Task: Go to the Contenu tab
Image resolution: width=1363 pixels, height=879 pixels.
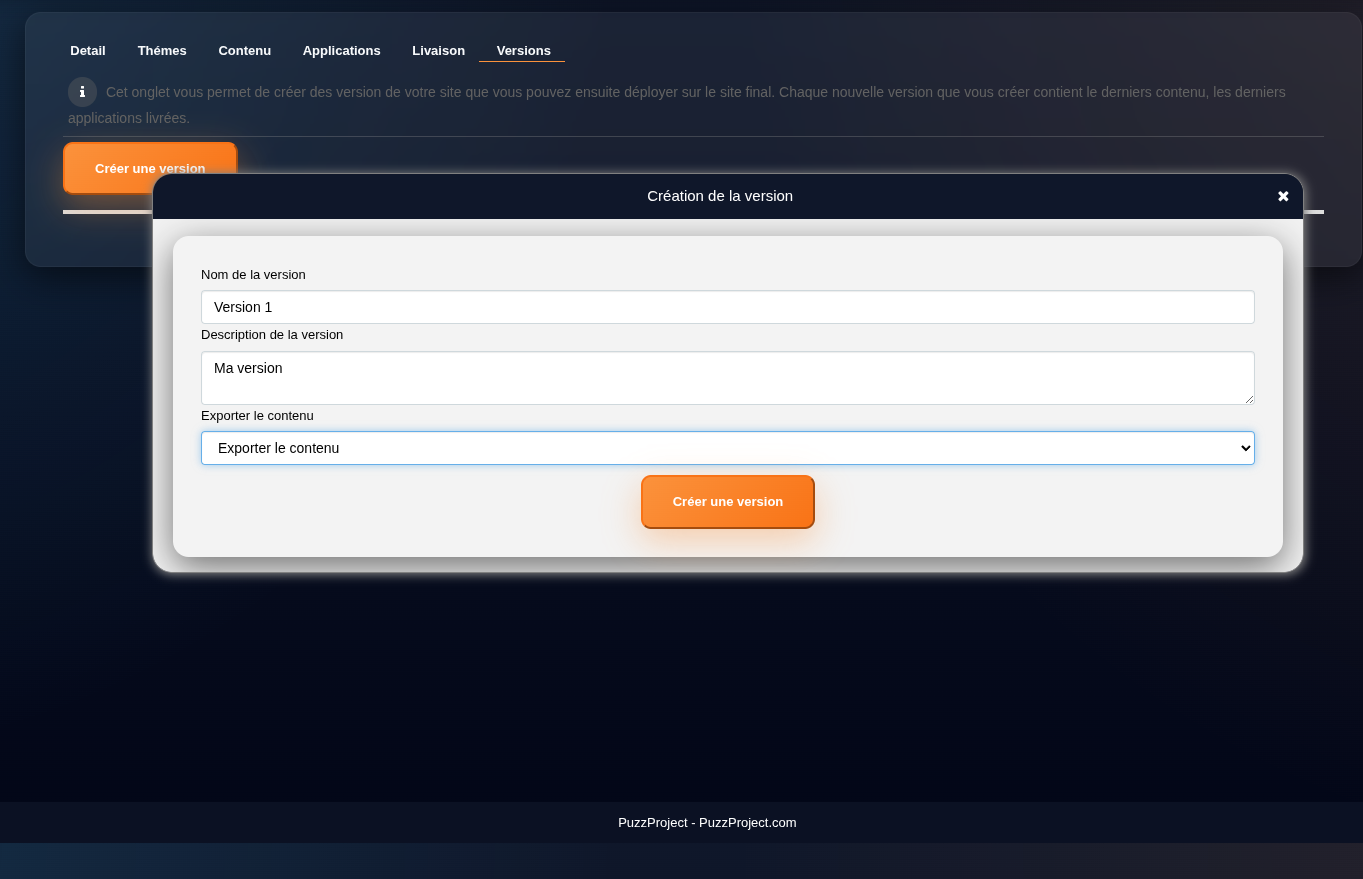Action: point(245,51)
